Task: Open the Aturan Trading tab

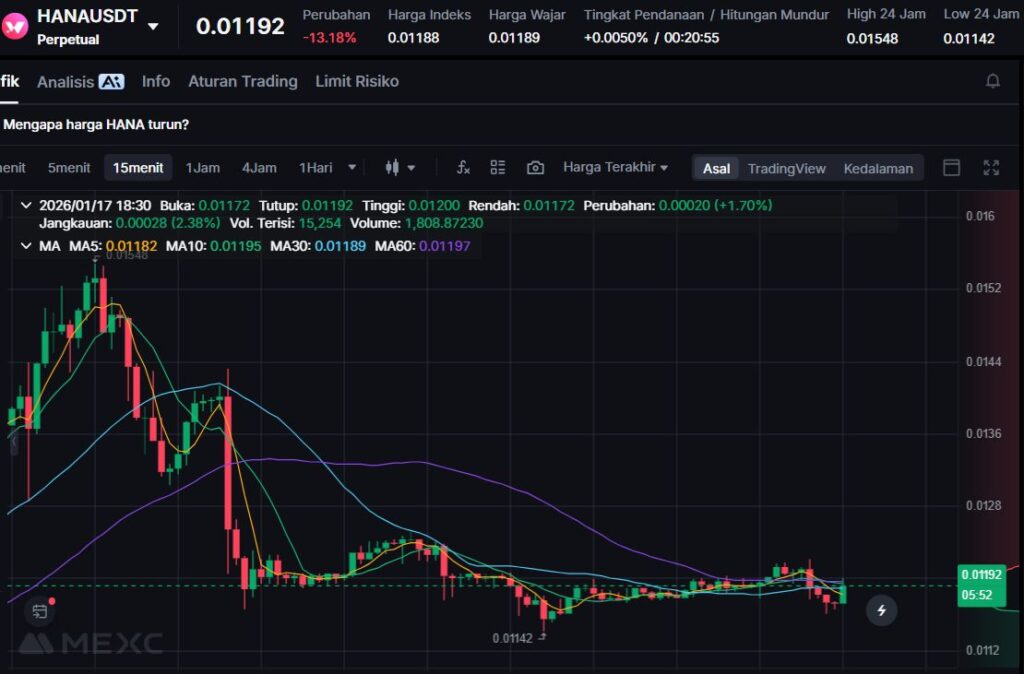Action: coord(243,81)
